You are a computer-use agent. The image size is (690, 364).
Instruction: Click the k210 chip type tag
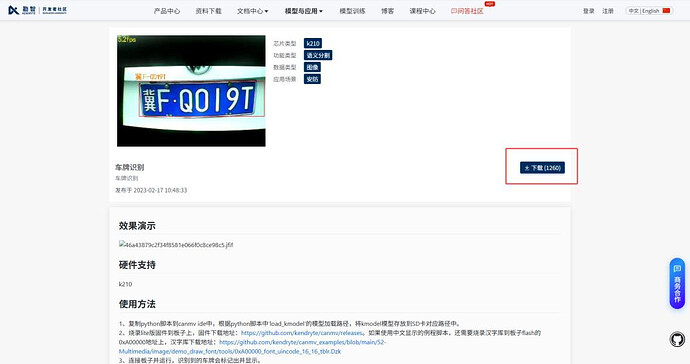click(x=313, y=43)
